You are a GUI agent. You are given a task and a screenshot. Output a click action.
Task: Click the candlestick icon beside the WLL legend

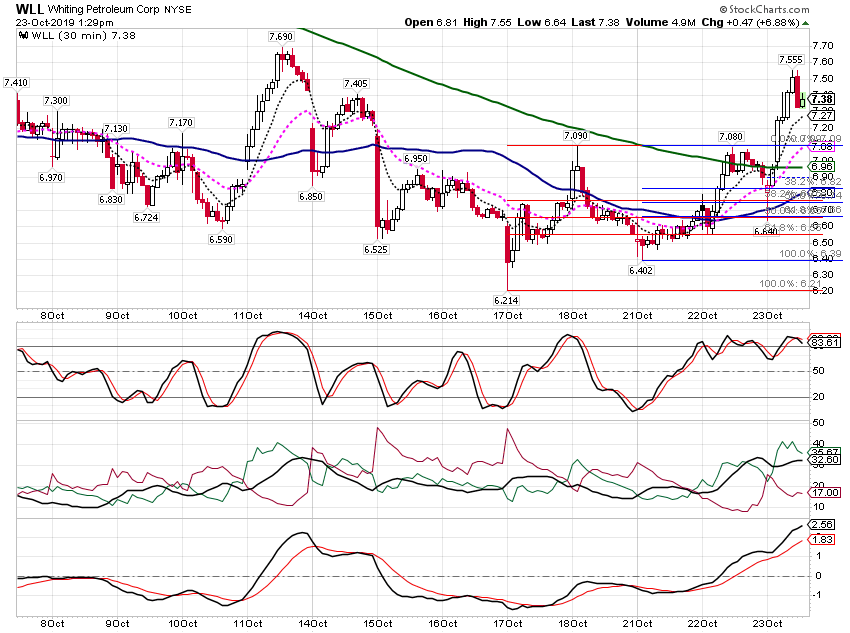click(23, 35)
